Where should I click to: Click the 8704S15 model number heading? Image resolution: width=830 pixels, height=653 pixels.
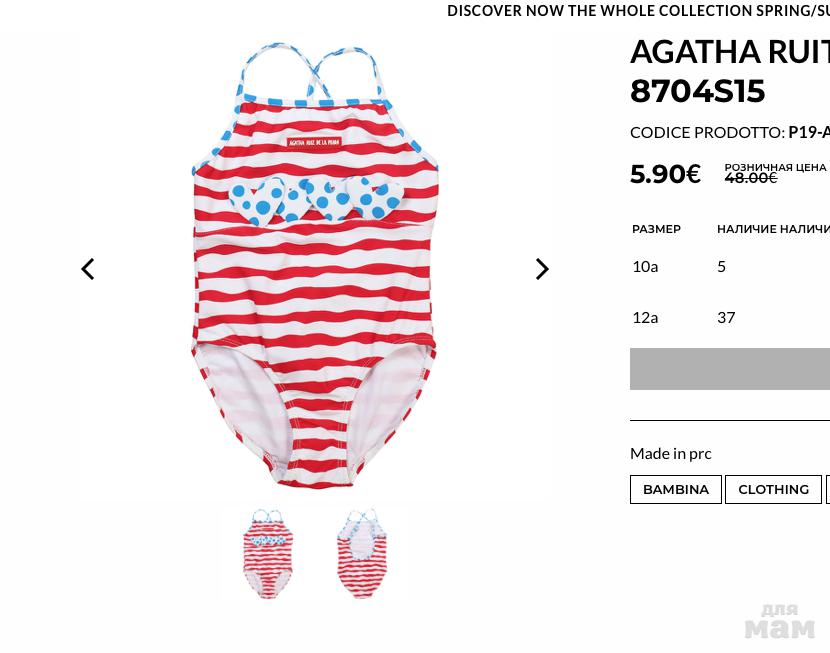pyautogui.click(x=697, y=91)
